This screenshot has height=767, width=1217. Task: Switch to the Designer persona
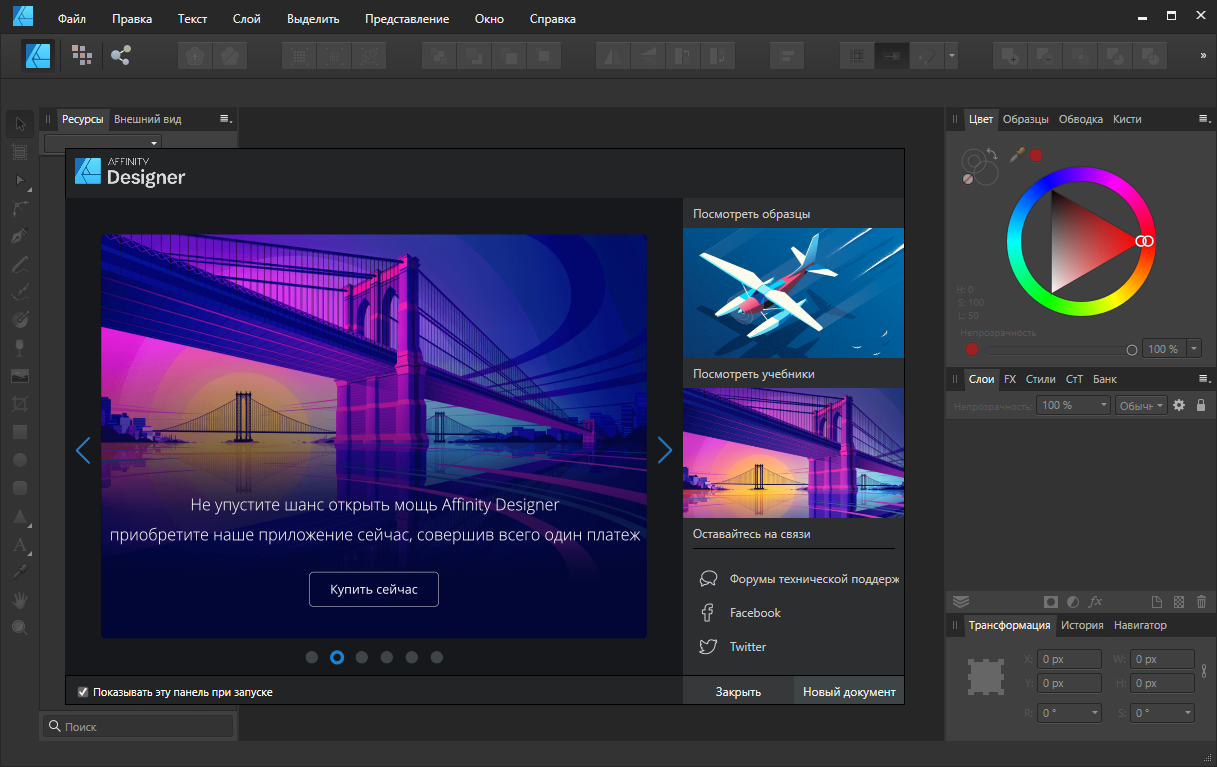tap(39, 56)
